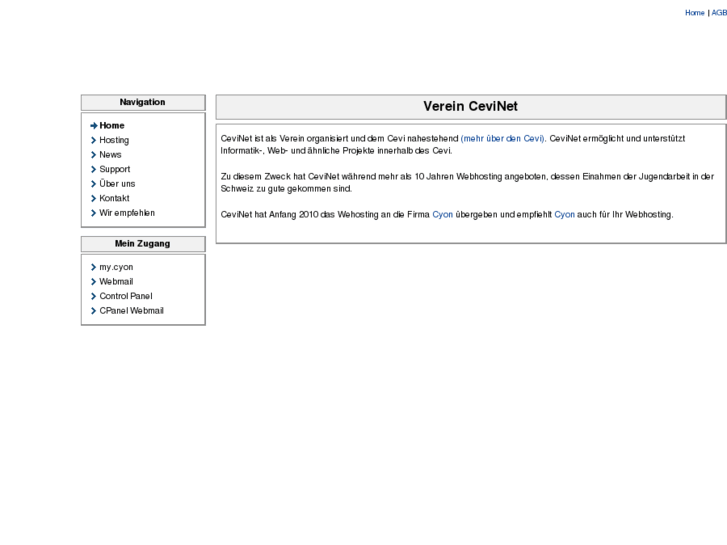Click the Cyon link after 'empfiehlt'
This screenshot has height=545, width=727.
click(564, 214)
